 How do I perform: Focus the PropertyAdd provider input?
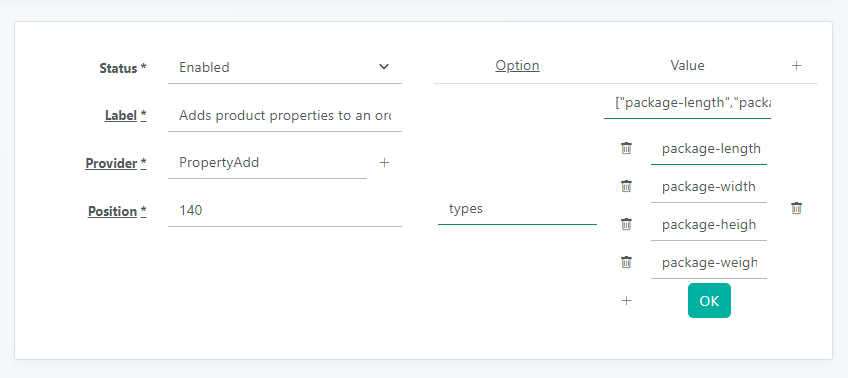point(267,163)
